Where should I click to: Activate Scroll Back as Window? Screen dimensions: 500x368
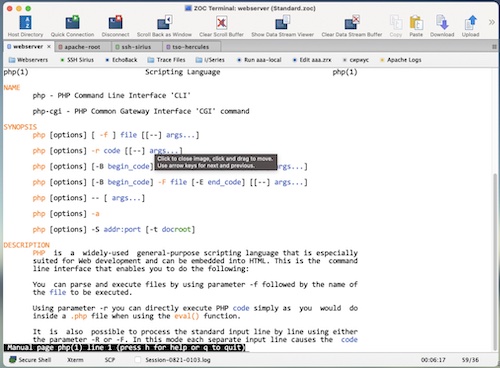(164, 23)
